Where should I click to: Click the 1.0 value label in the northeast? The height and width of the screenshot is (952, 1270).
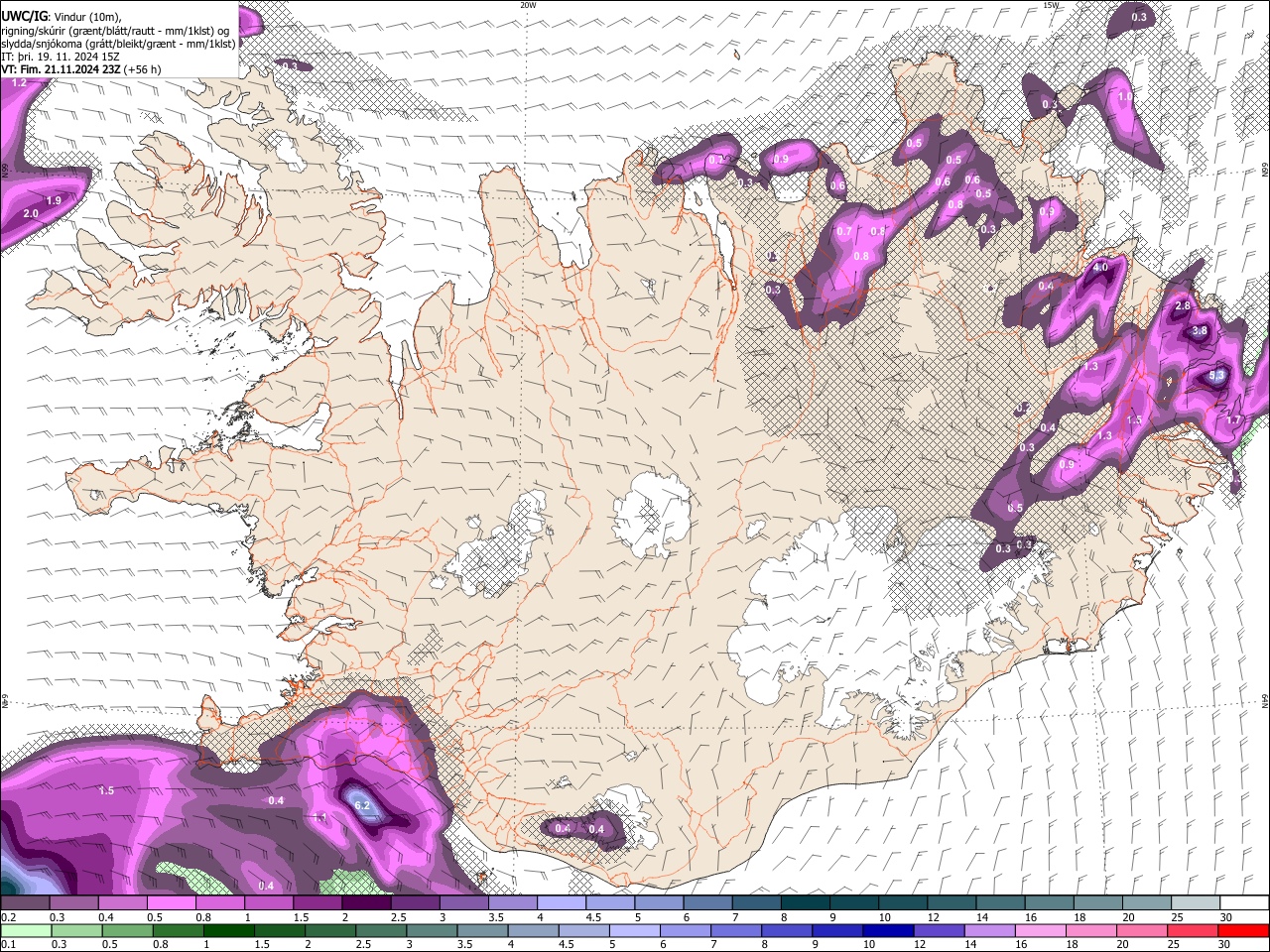click(1125, 97)
